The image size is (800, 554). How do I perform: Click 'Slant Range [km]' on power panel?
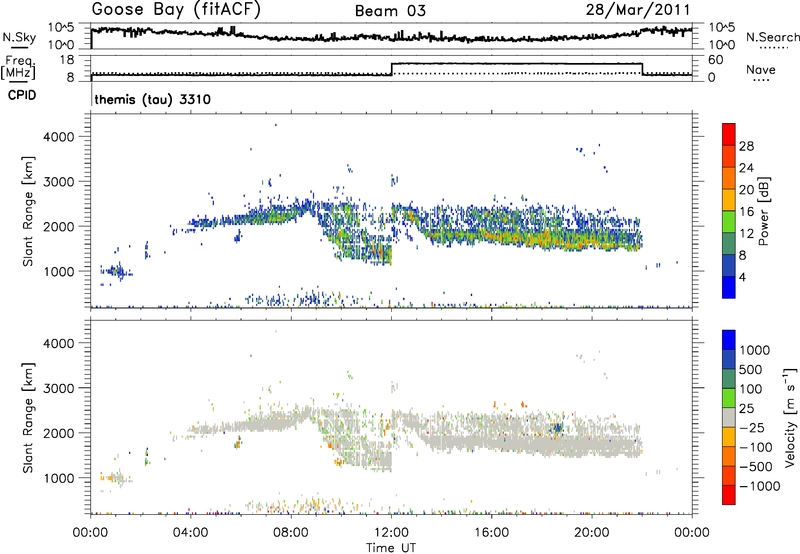pyautogui.click(x=28, y=211)
